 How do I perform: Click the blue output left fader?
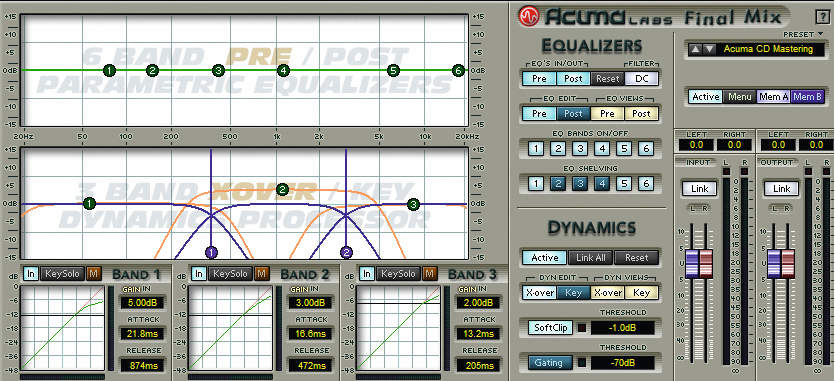[x=774, y=263]
